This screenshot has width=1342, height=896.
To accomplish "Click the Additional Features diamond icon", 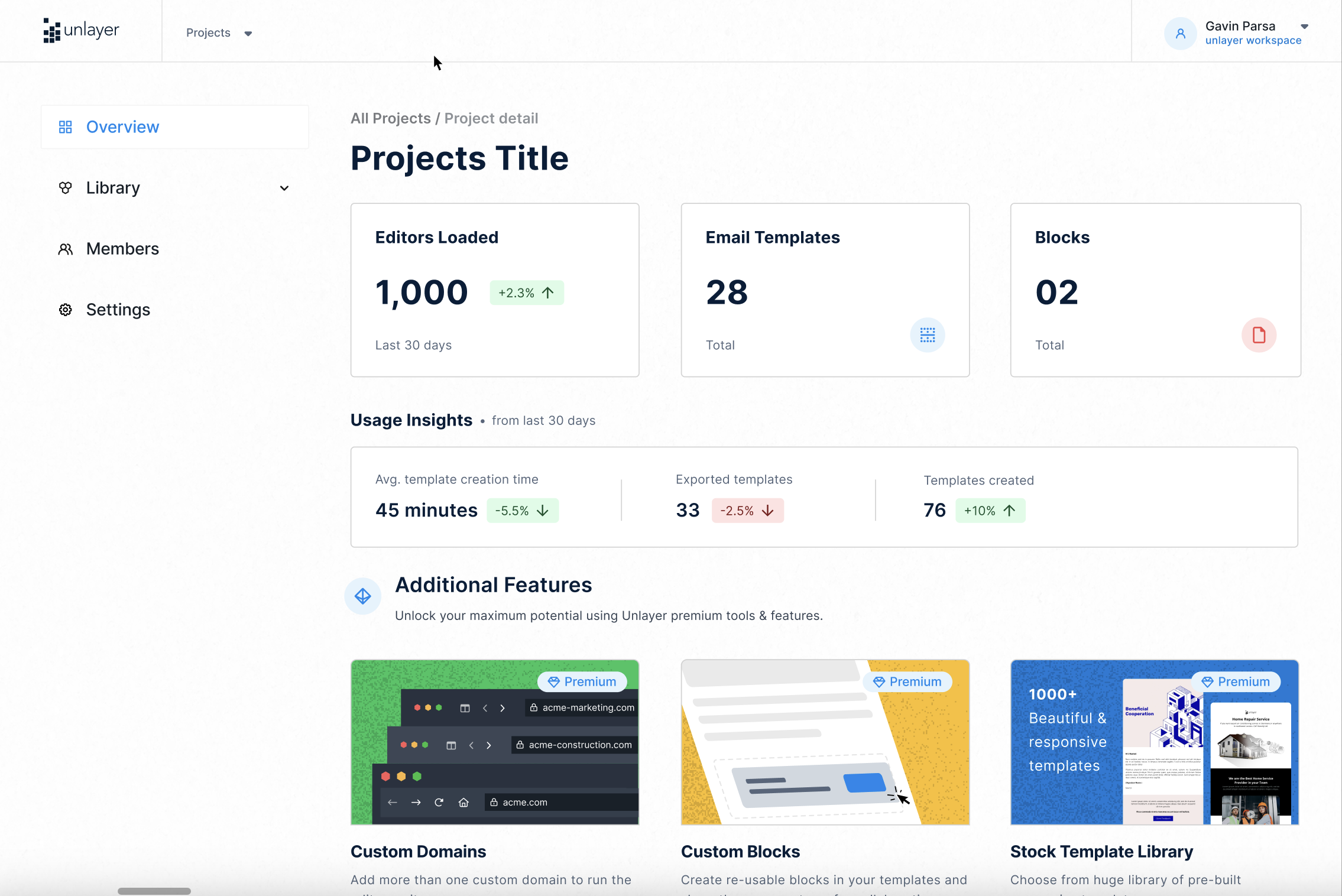I will click(x=362, y=596).
